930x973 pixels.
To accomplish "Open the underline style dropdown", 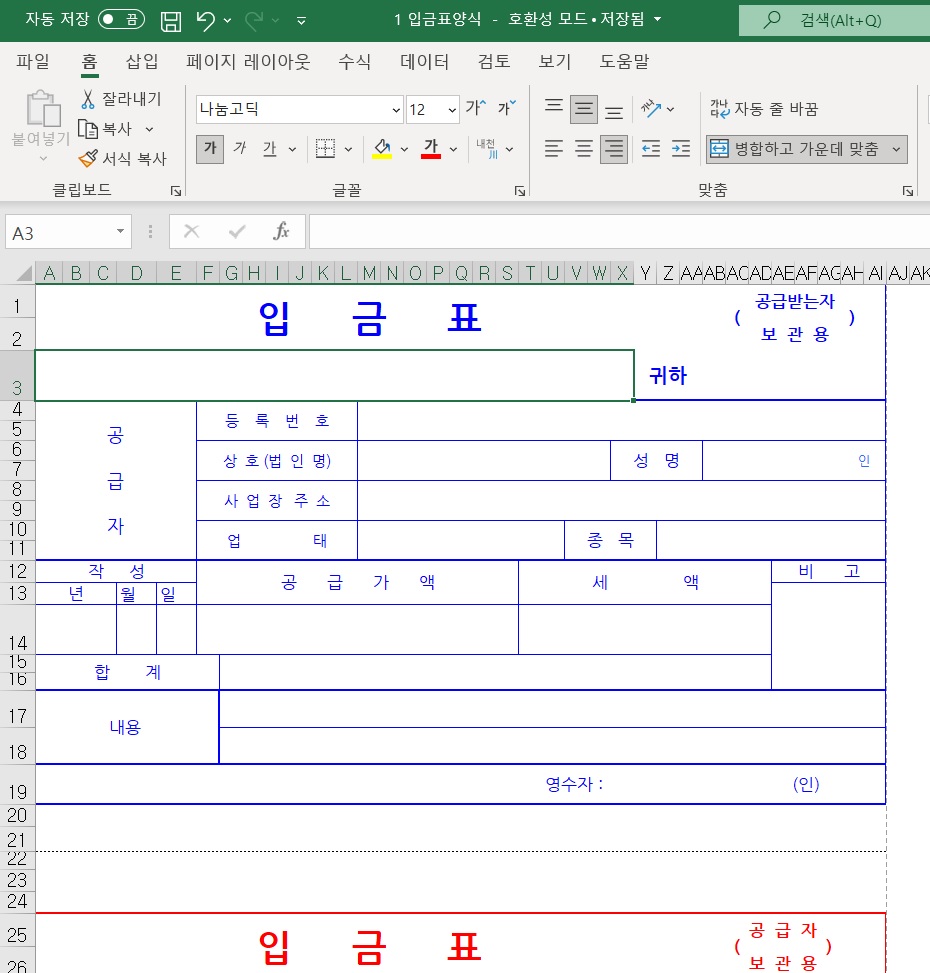I will (292, 150).
